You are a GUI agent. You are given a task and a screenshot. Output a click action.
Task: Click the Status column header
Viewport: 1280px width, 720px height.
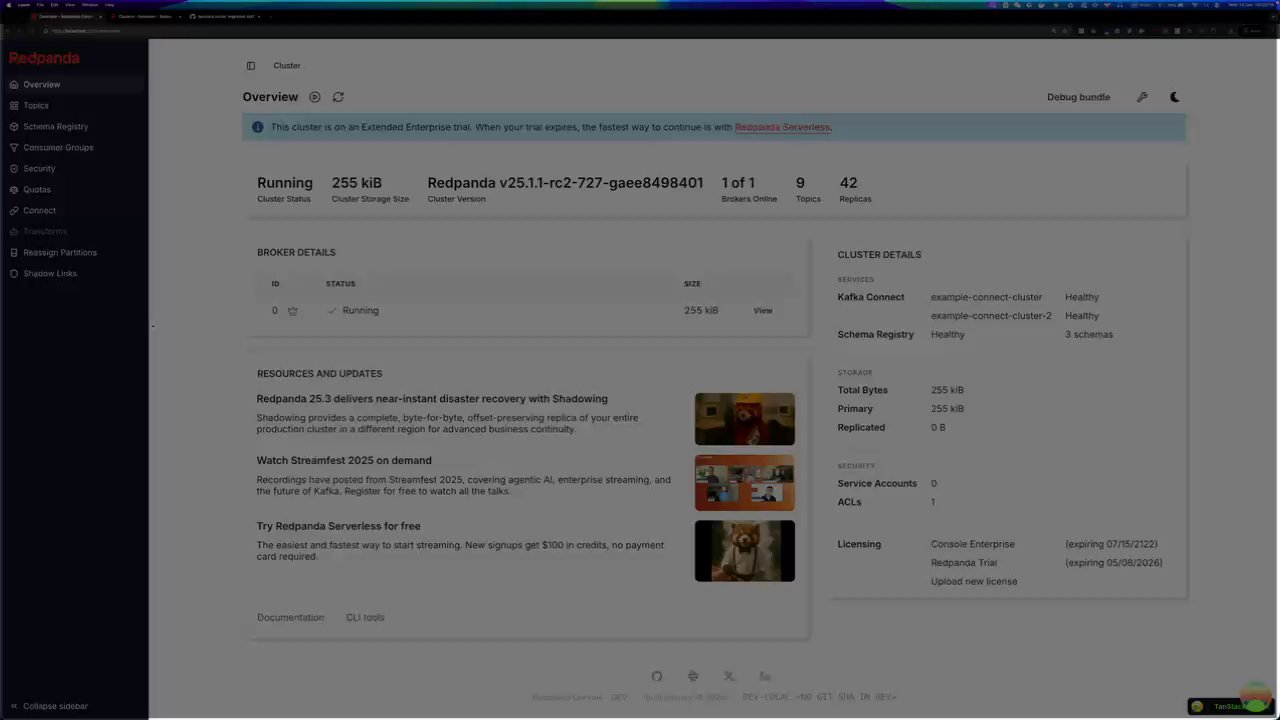pos(341,284)
